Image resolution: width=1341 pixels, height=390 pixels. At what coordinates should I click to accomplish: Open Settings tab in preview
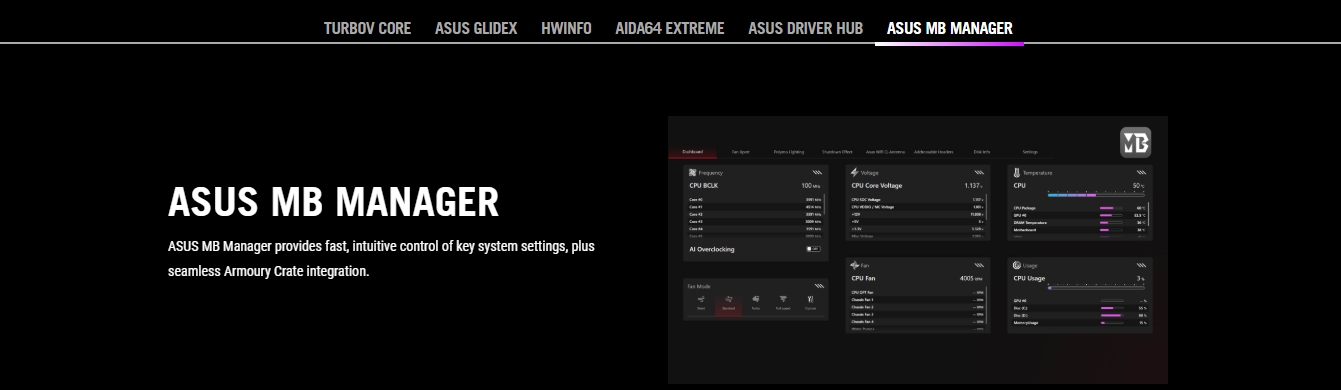point(1030,152)
